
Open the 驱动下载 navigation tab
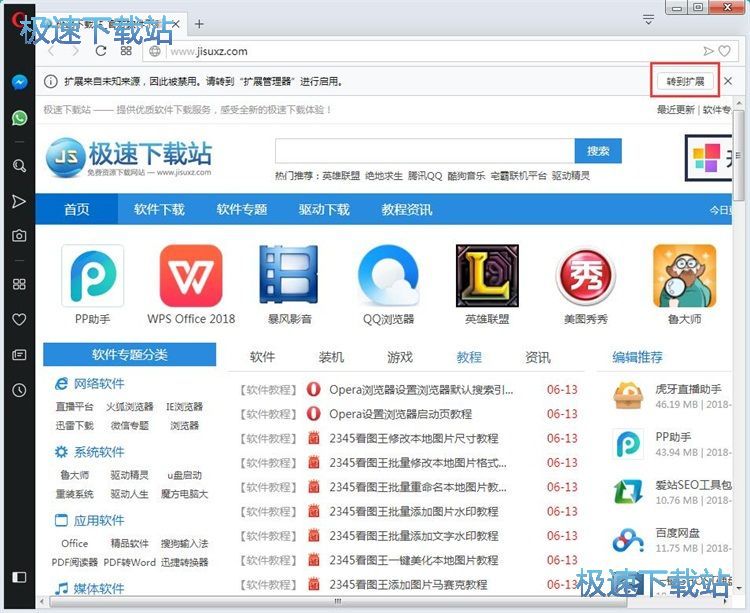324,209
